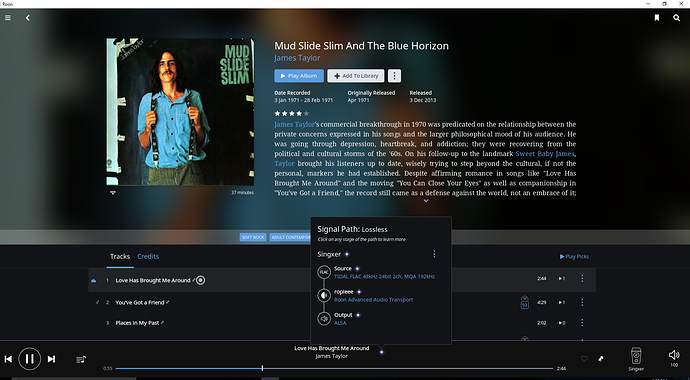Select the SOFT ROCK genre tag
This screenshot has height=380, width=690.
[253, 237]
